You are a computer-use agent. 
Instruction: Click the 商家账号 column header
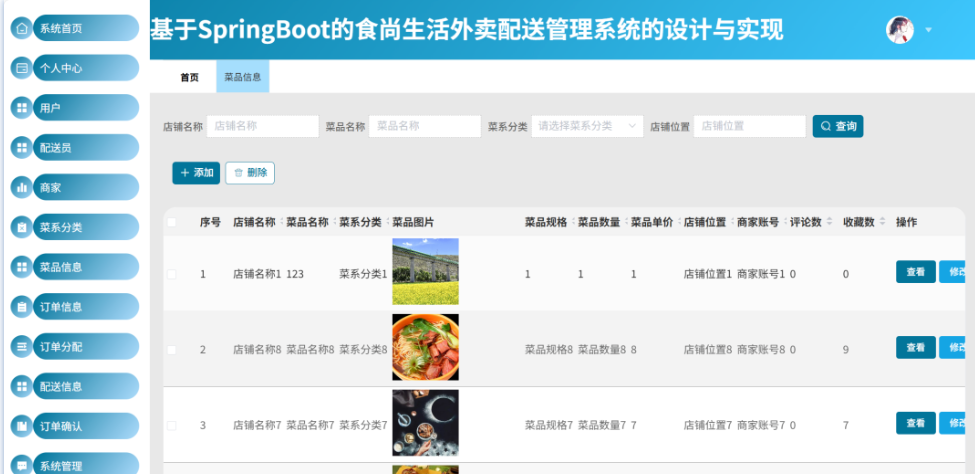pyautogui.click(x=758, y=222)
